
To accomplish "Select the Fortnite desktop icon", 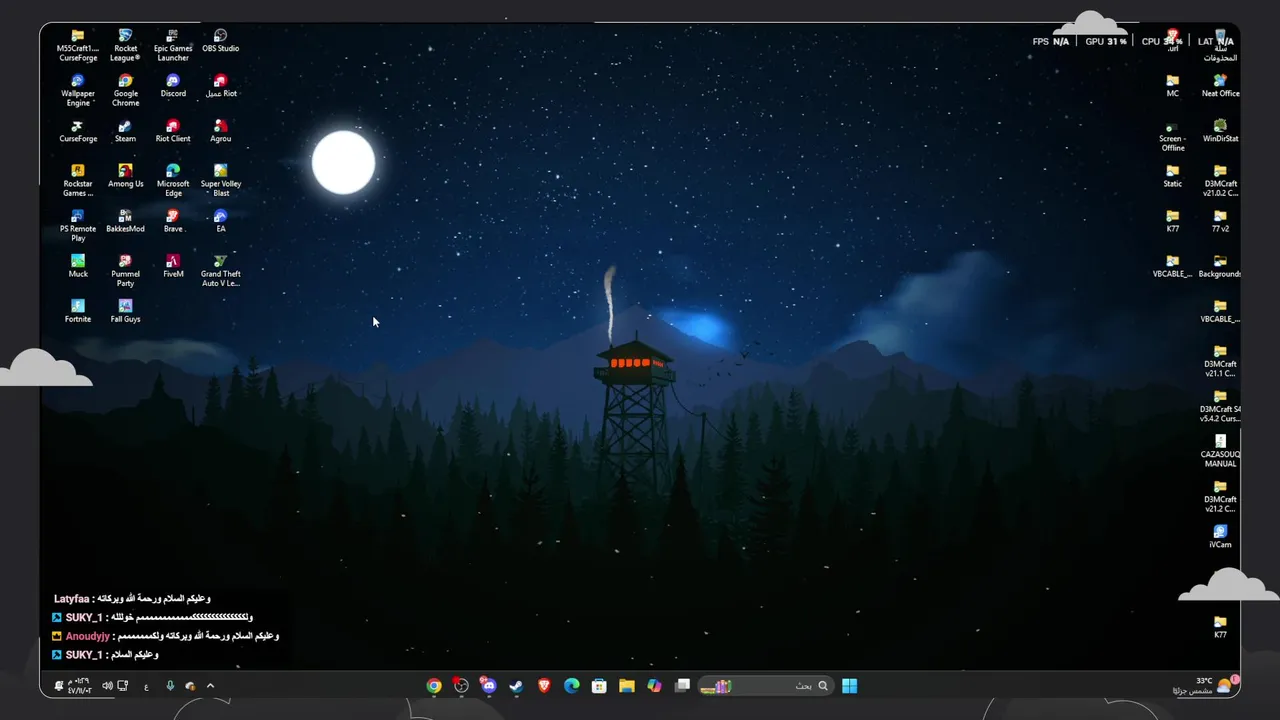I will click(78, 311).
